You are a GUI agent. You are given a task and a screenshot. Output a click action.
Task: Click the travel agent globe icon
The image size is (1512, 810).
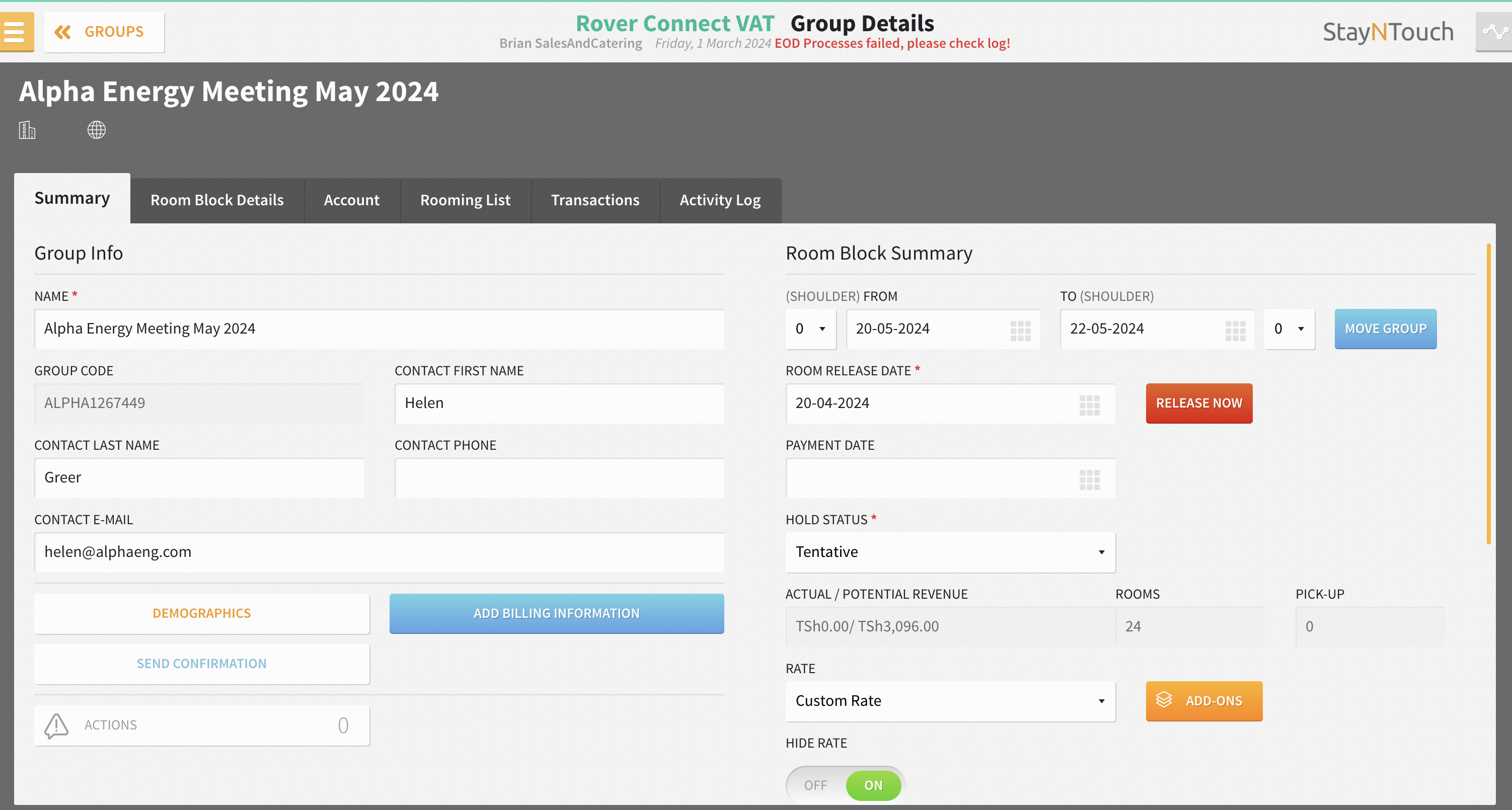click(x=96, y=130)
